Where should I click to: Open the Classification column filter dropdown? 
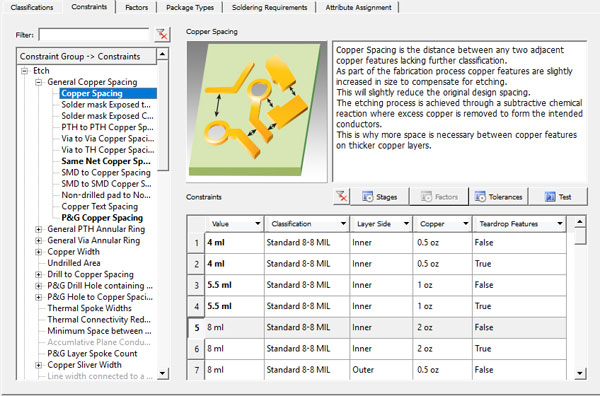point(343,224)
